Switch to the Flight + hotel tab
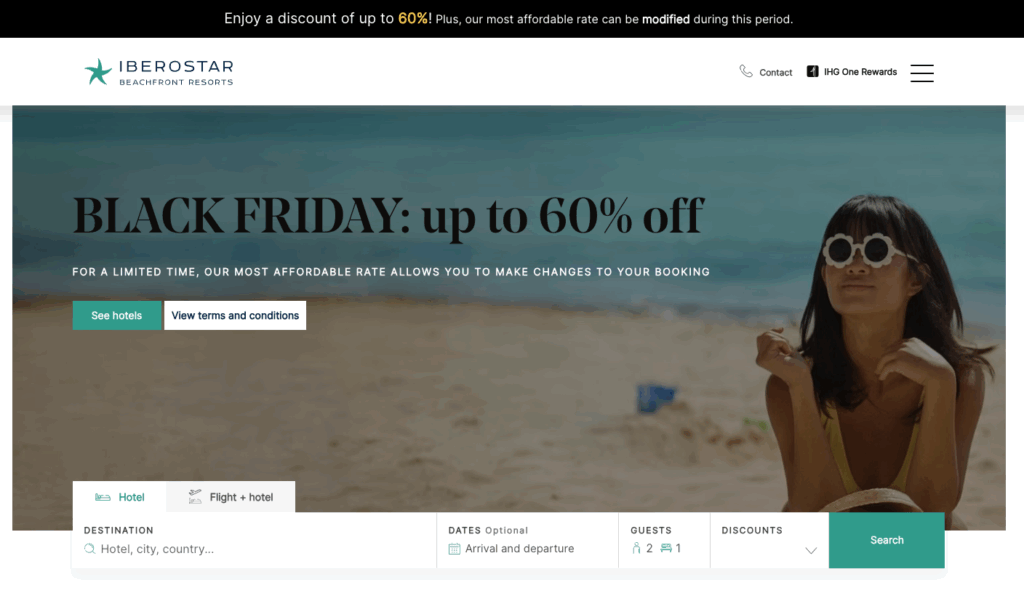 pos(231,497)
